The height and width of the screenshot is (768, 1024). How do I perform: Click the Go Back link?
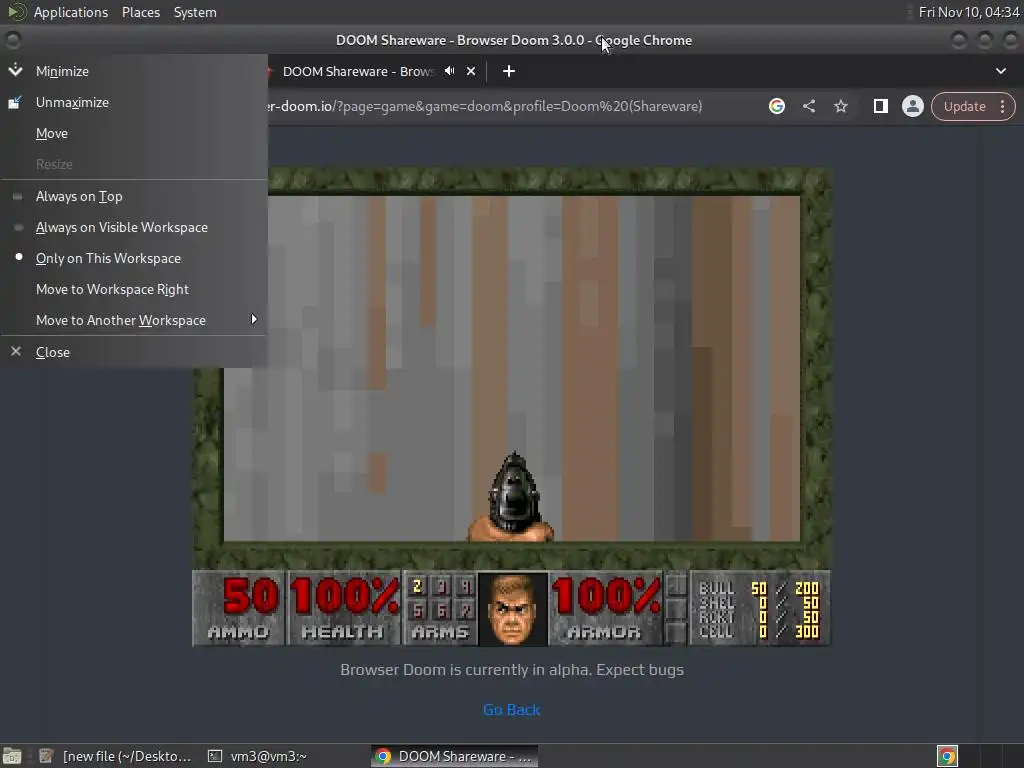tap(511, 709)
